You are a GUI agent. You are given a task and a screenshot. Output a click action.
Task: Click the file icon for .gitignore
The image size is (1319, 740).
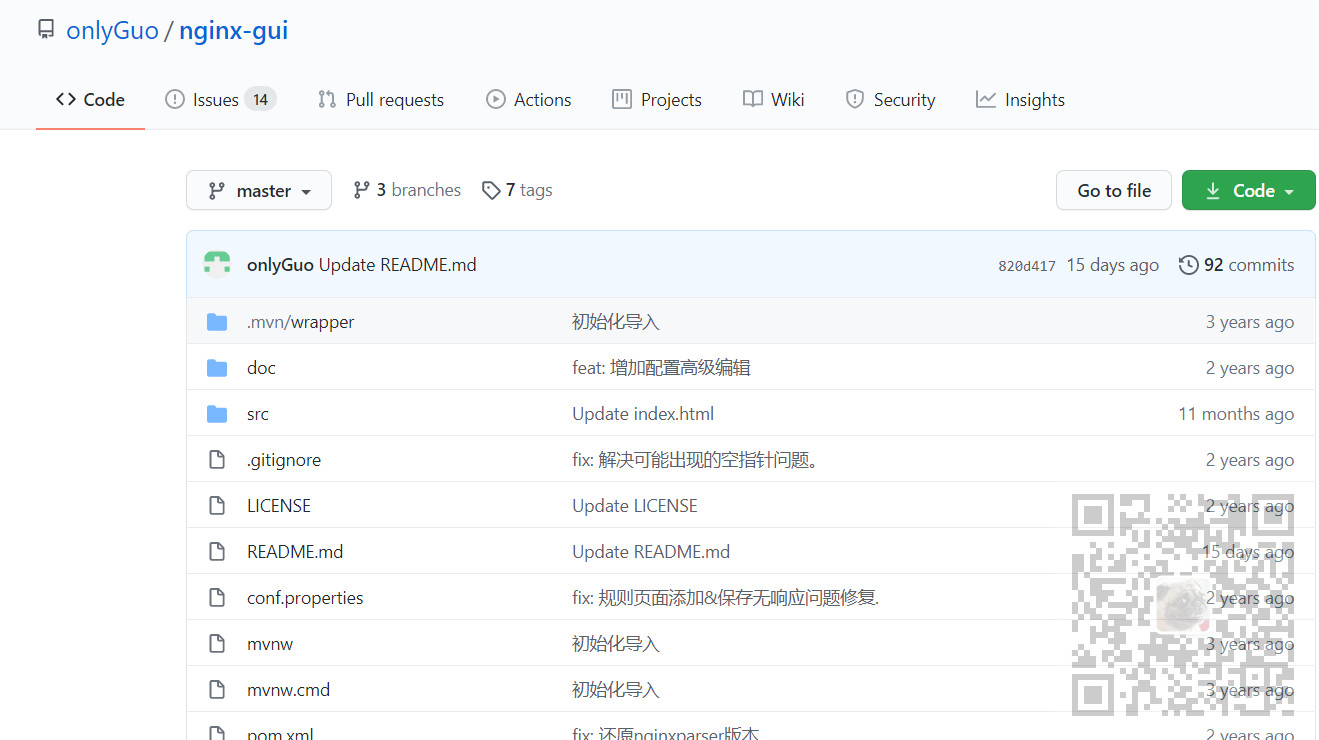(x=217, y=460)
